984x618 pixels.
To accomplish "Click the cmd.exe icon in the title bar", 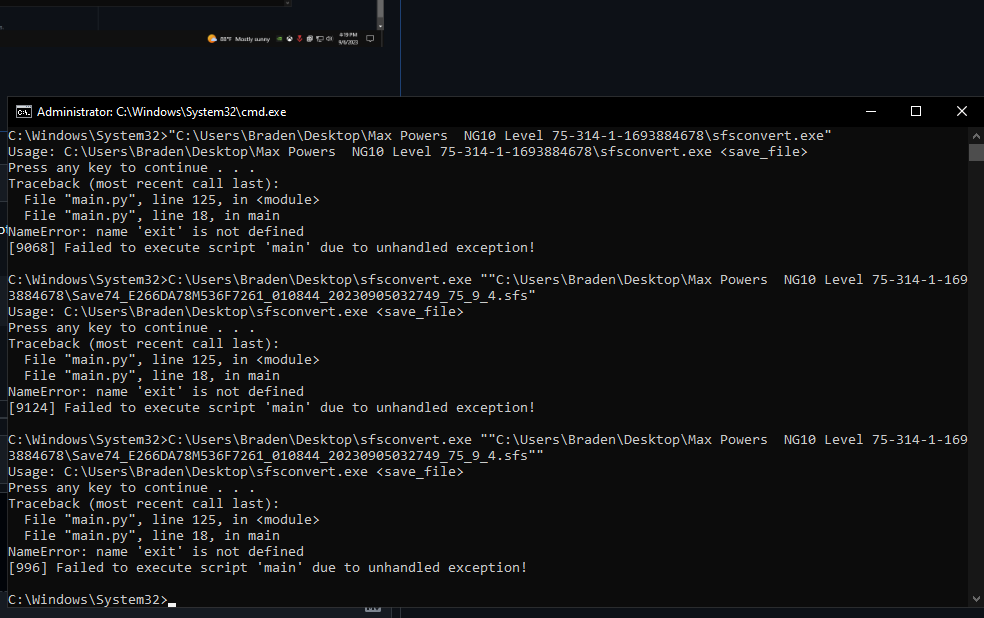I will pyautogui.click(x=23, y=111).
